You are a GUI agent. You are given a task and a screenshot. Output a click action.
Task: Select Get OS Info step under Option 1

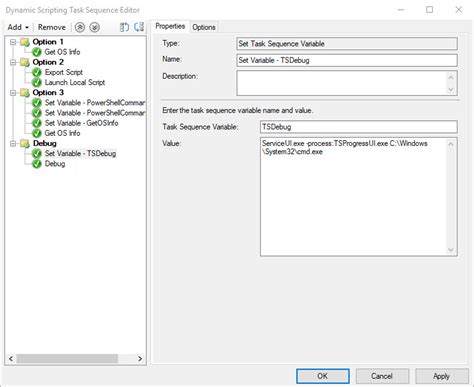click(x=62, y=52)
